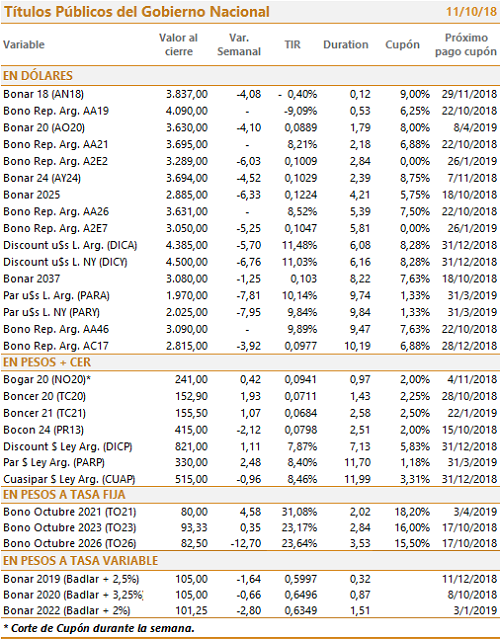Click the Bonar 24 (AY24) row label

42,178
